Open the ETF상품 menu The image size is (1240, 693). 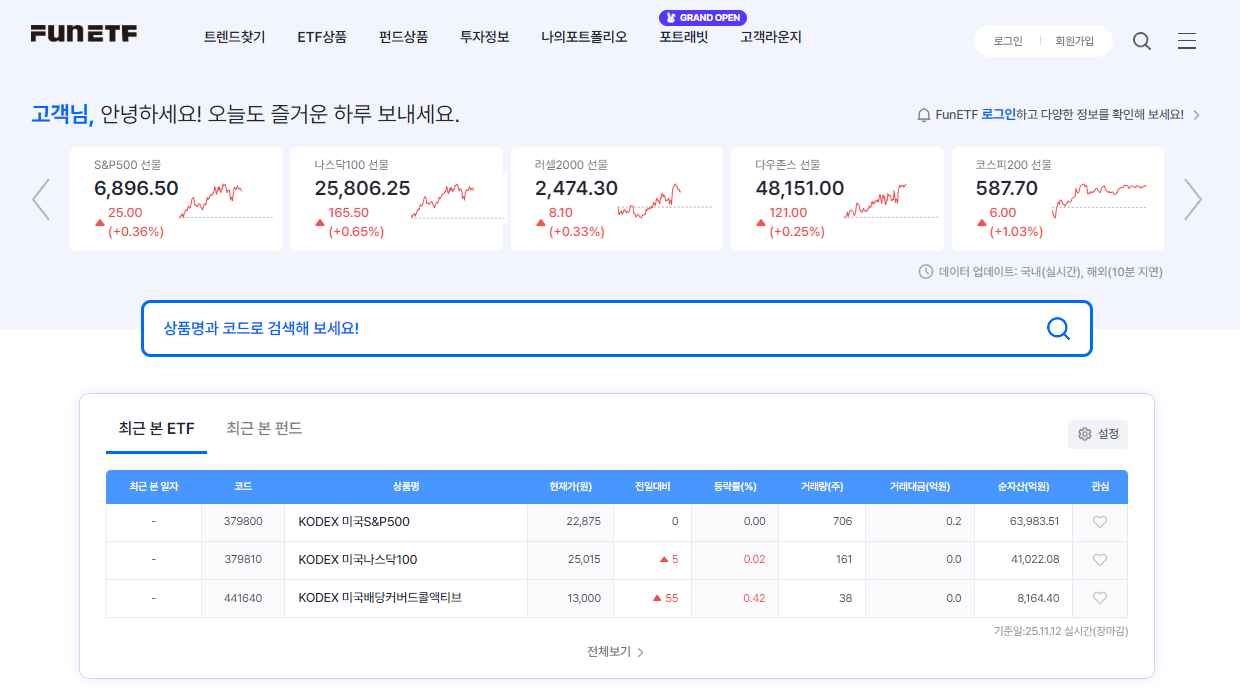point(322,37)
